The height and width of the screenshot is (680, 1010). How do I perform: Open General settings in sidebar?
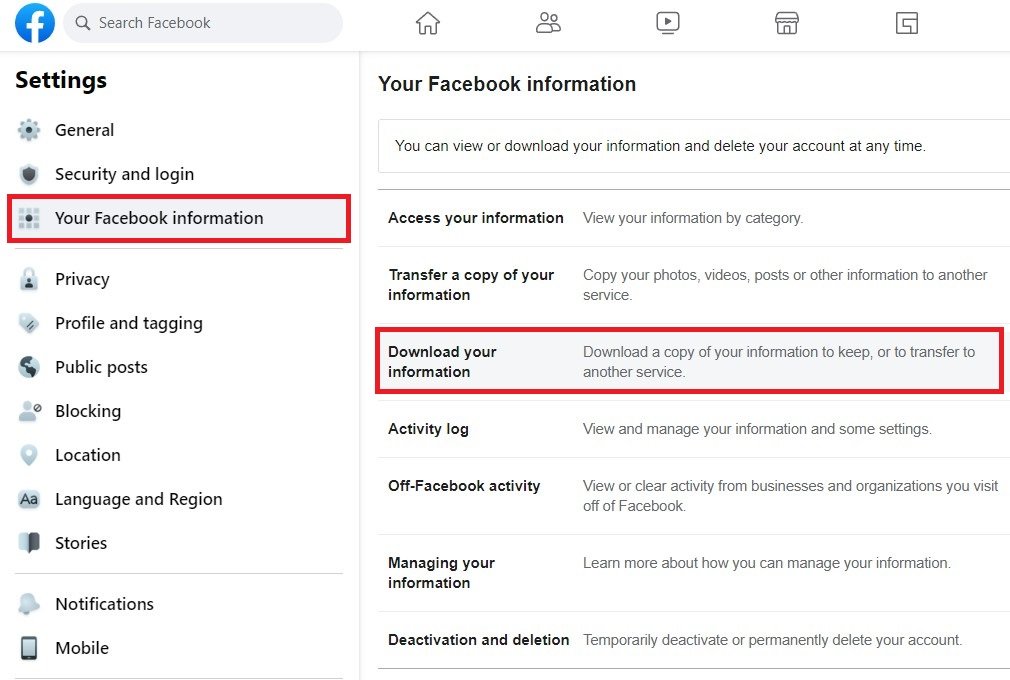(84, 130)
